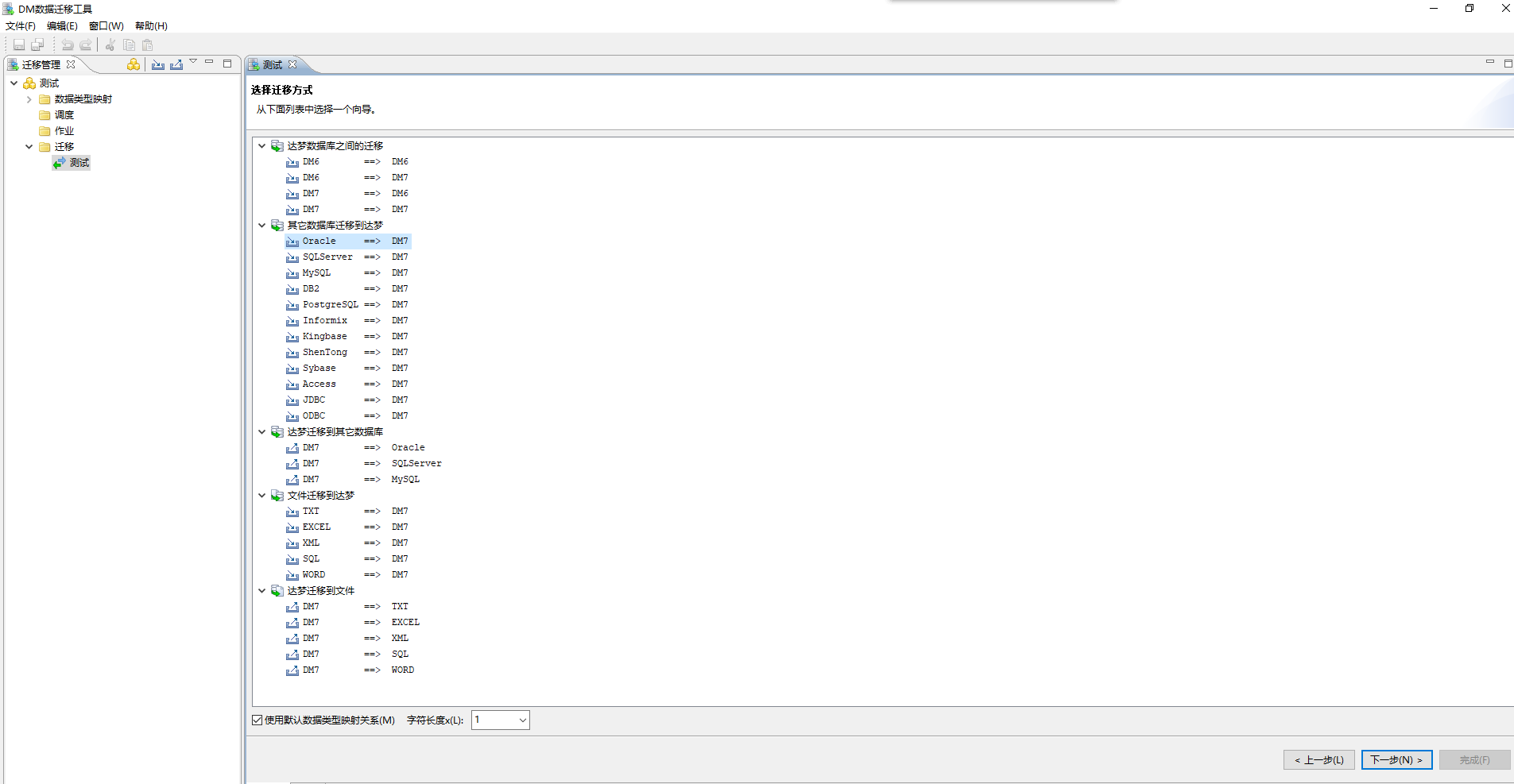Click the Cut scissors icon

click(x=110, y=45)
